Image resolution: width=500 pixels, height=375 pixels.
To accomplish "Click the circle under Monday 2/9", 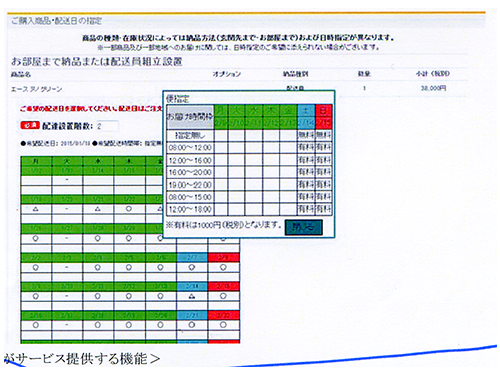I will 36,296.
